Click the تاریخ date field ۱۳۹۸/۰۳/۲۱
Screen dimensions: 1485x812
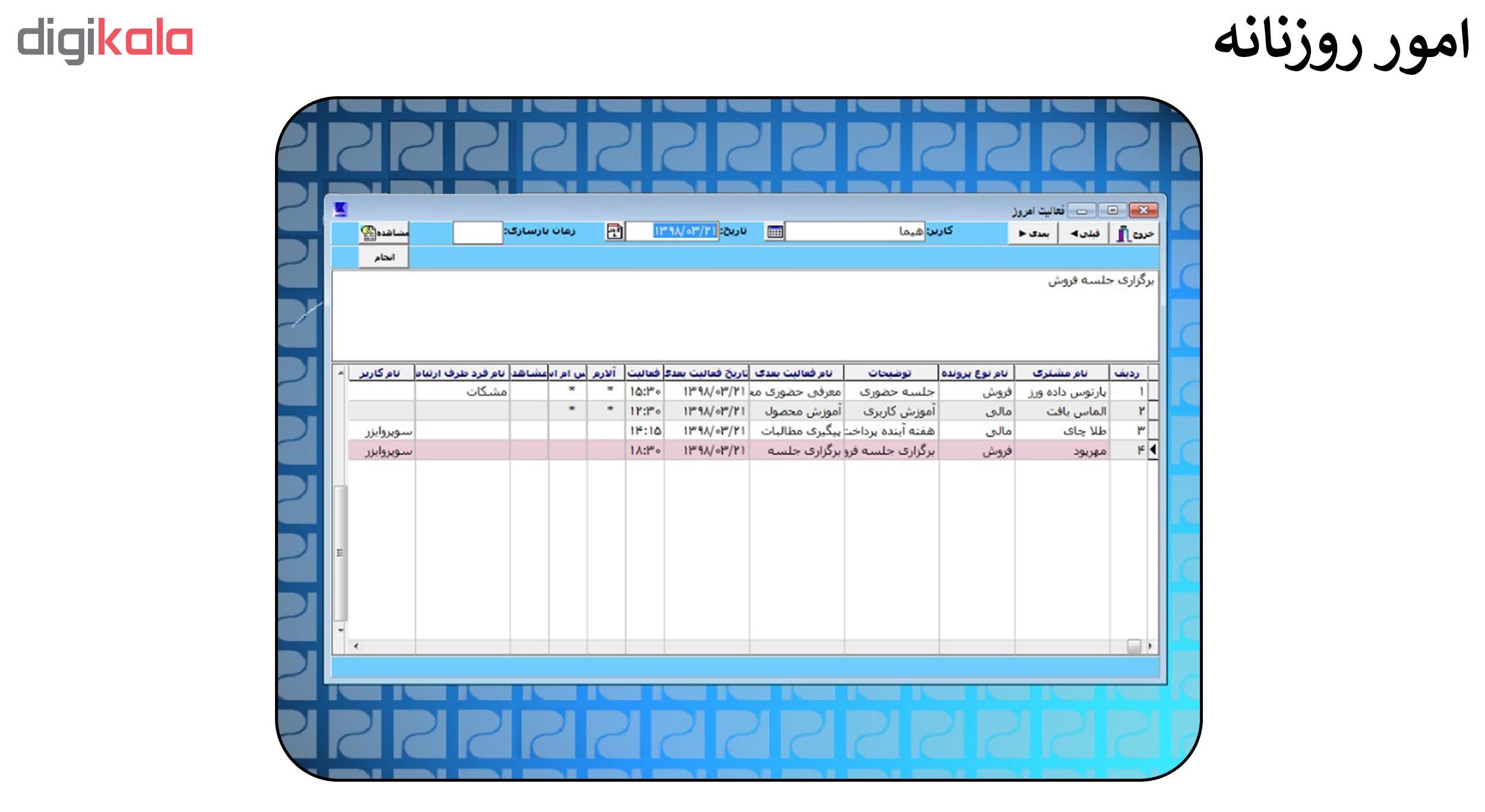(x=672, y=232)
